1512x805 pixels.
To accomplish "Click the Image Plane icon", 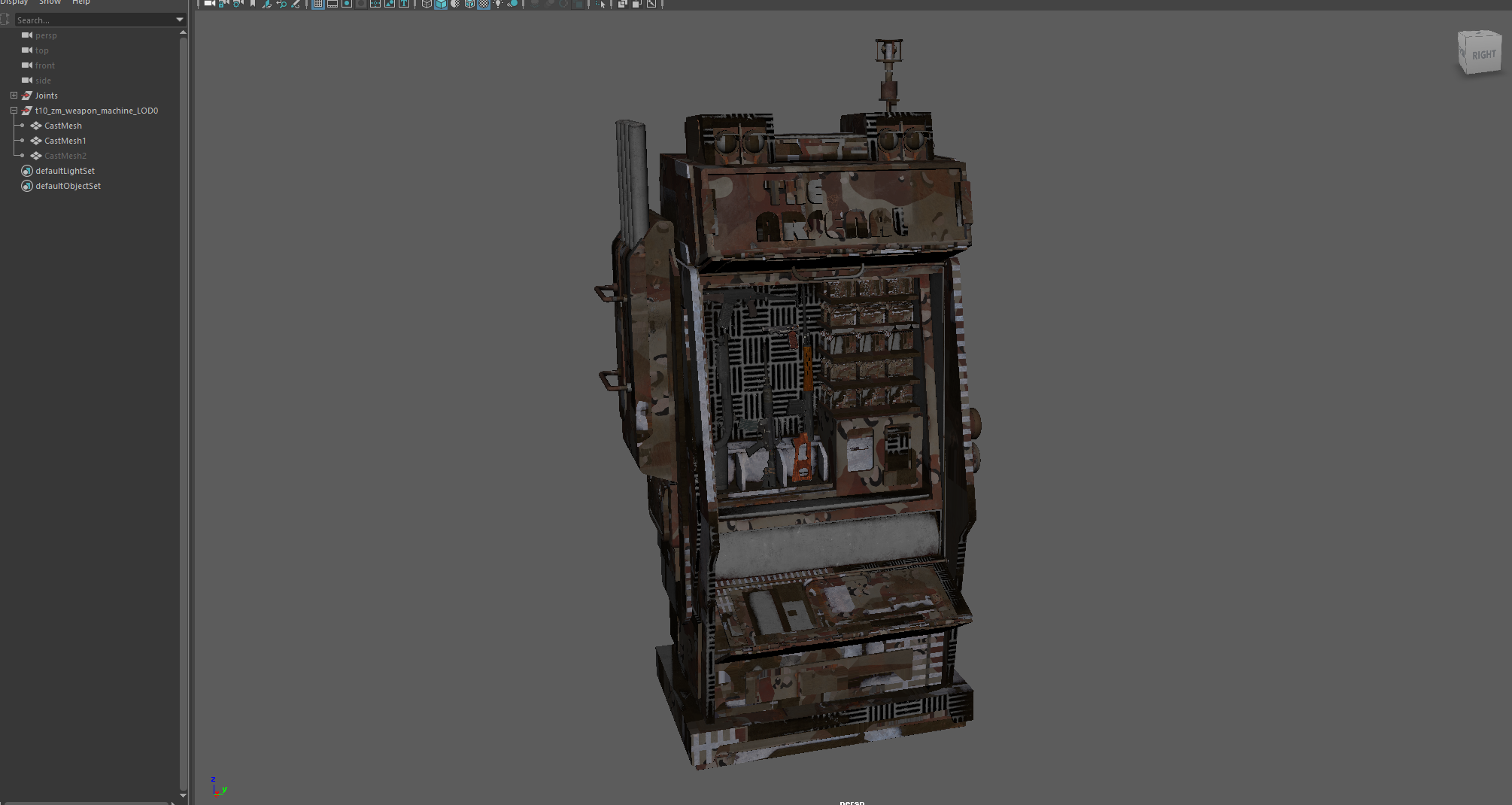I will click(266, 4).
